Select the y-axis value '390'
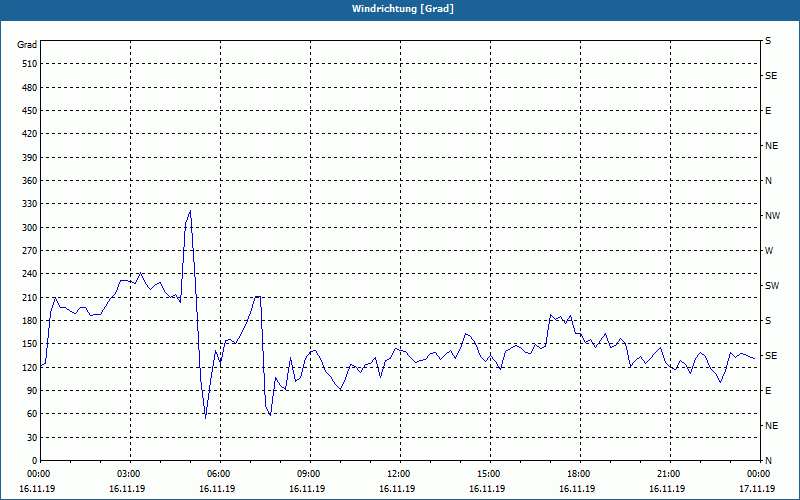 tap(30, 158)
